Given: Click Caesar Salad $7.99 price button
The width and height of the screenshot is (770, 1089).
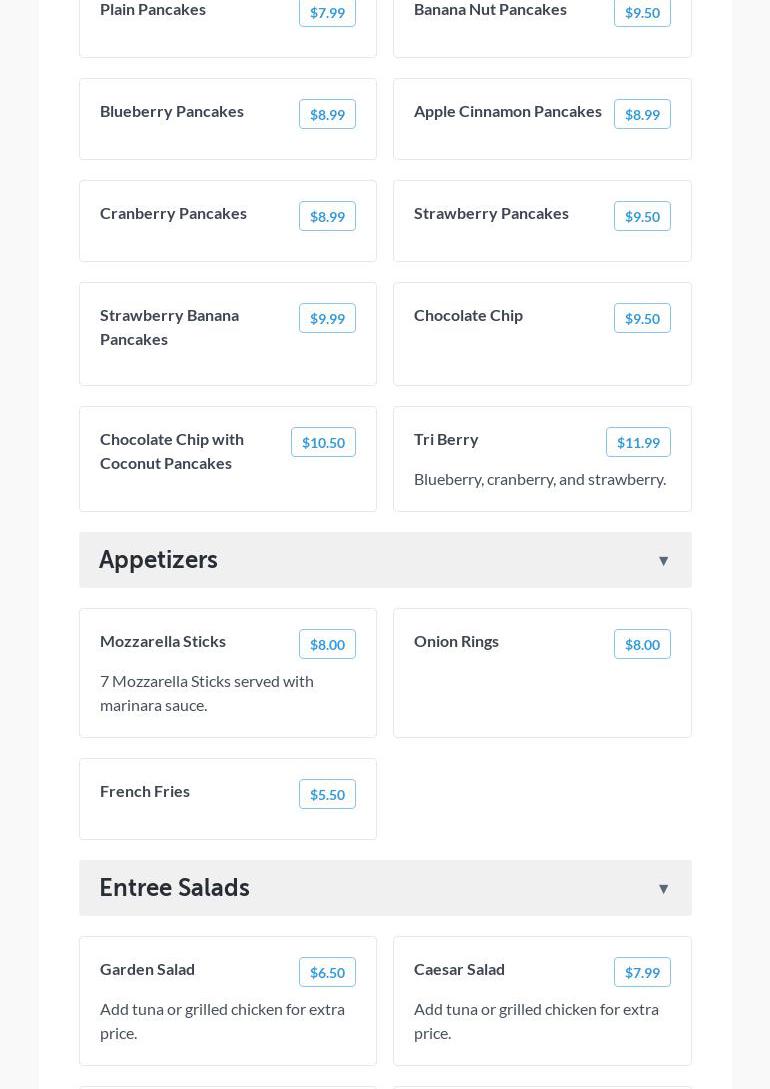Looking at the screenshot, I should coord(642,973).
